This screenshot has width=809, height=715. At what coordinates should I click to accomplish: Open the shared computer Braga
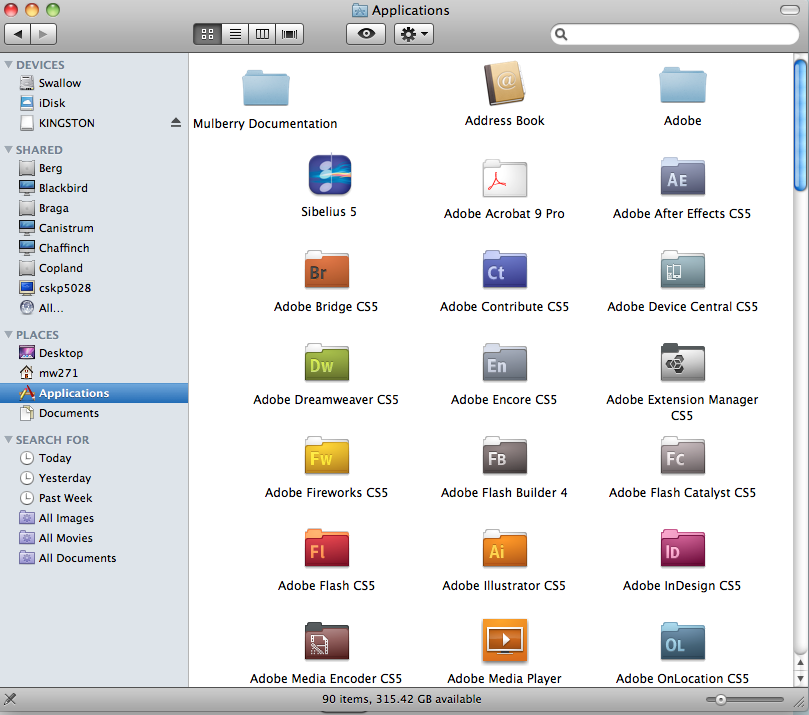[94, 208]
